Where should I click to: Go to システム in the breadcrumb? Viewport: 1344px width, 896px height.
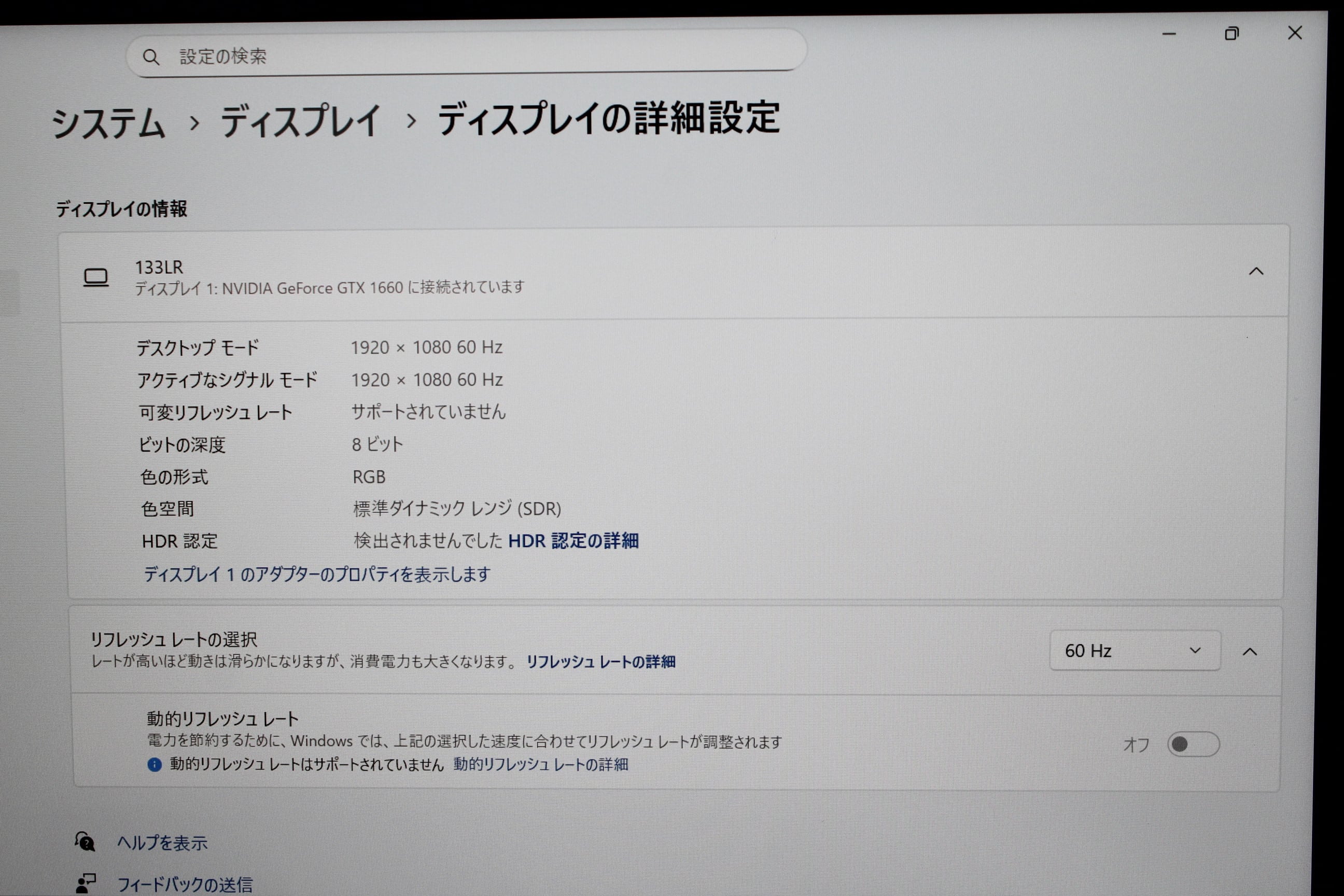tap(108, 123)
